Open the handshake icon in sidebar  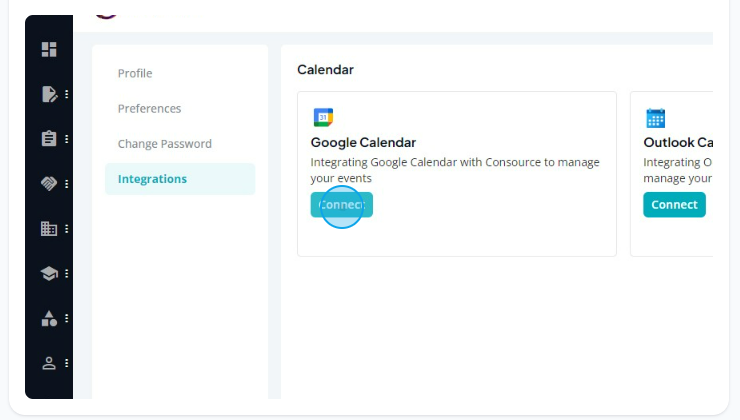click(49, 183)
